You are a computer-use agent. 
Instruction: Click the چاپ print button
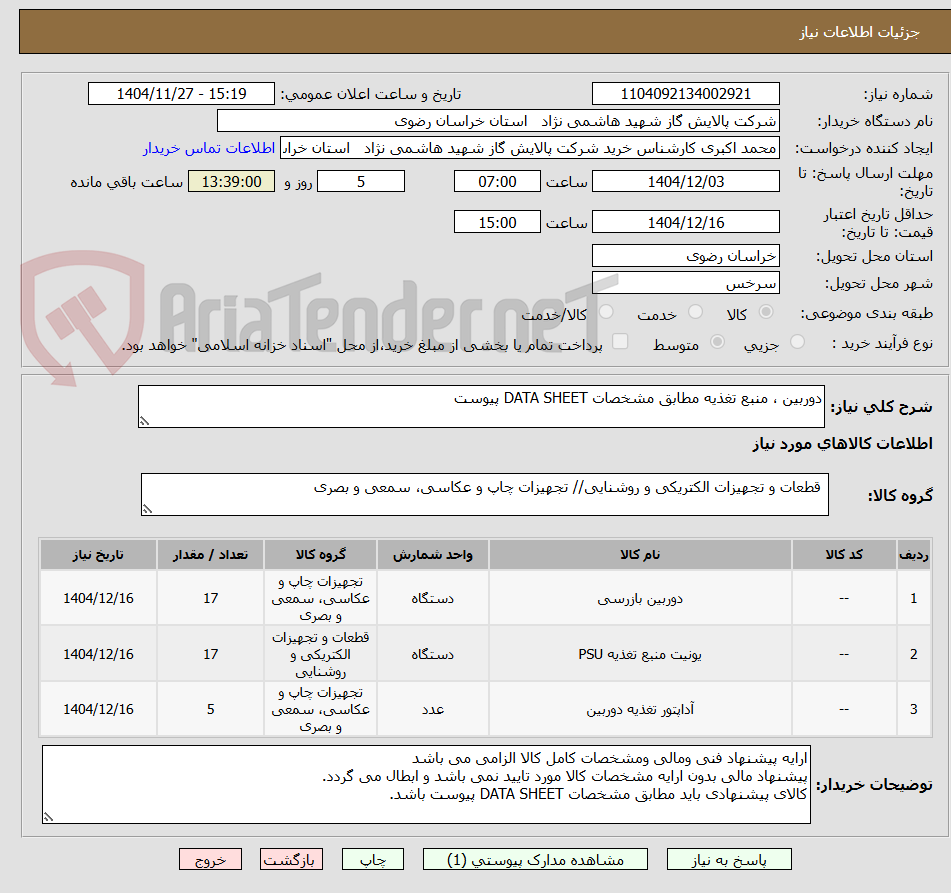click(x=373, y=860)
